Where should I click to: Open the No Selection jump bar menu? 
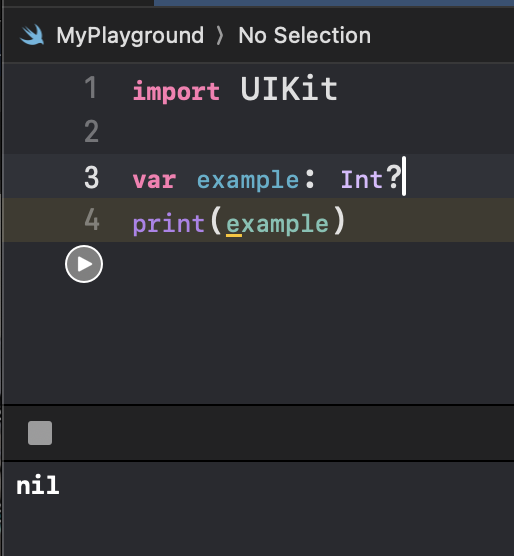click(x=305, y=35)
